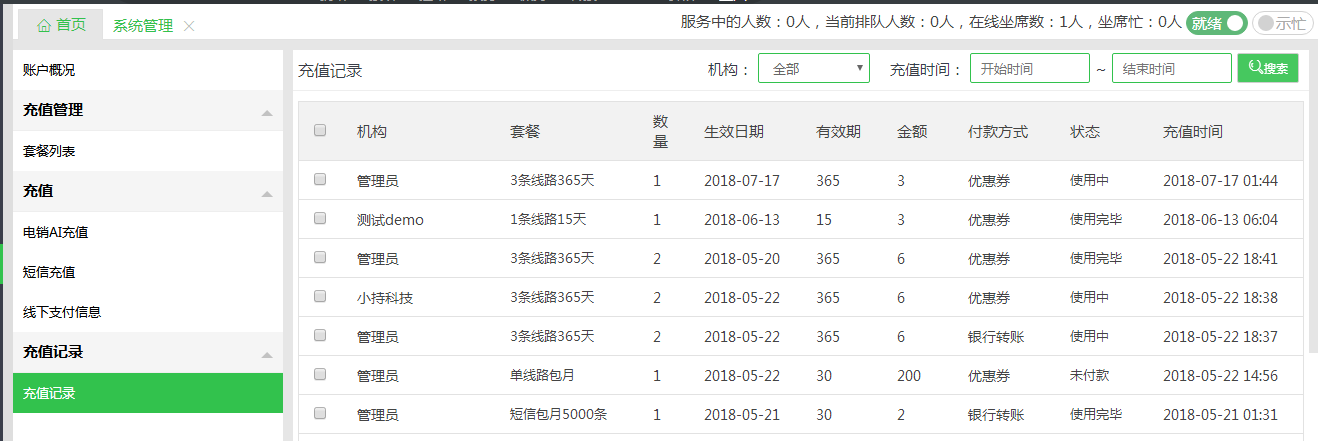Click the magnifier 搜索 button

pyautogui.click(x=1267, y=68)
